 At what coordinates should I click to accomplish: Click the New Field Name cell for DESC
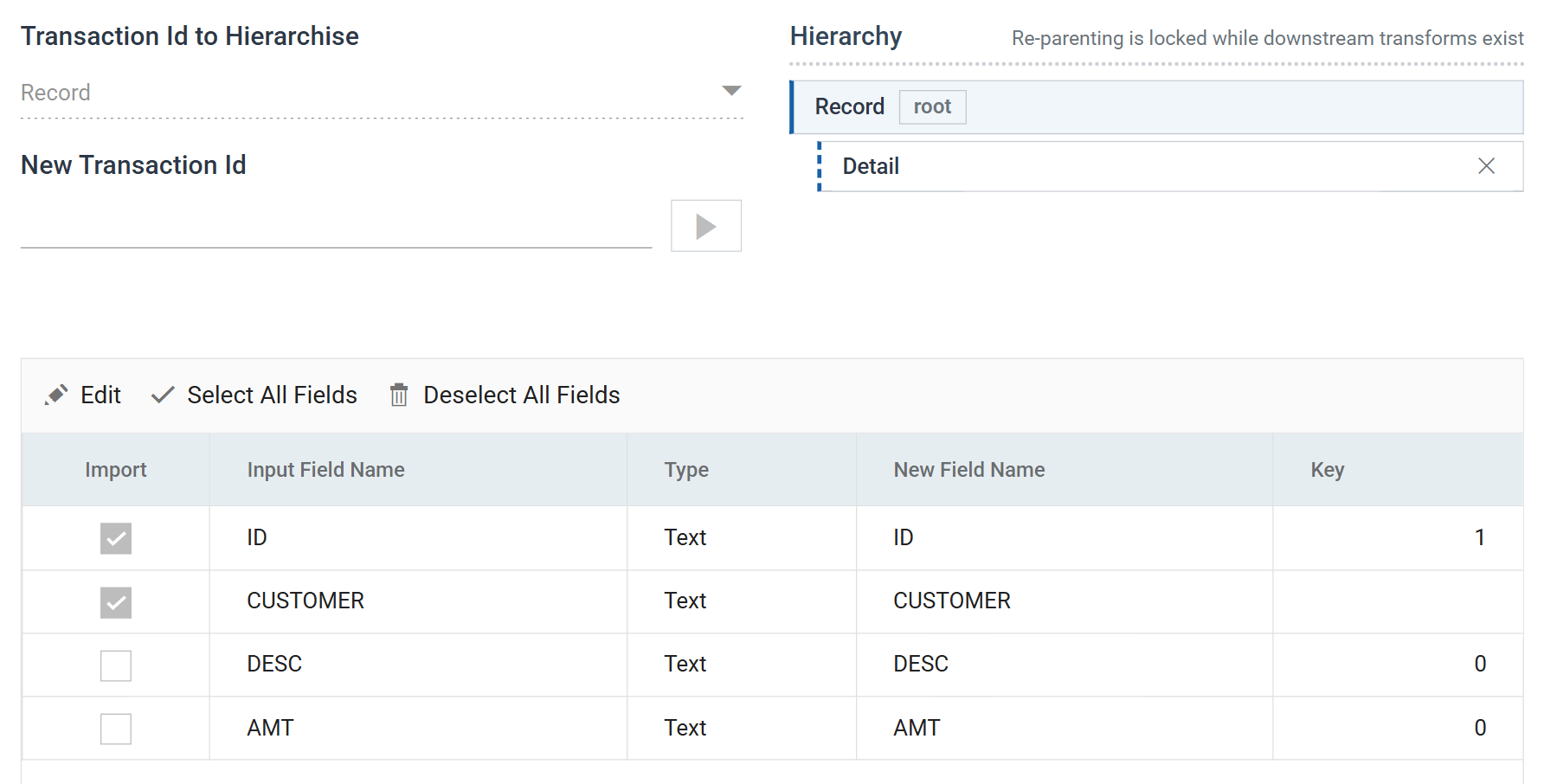[x=1065, y=665]
